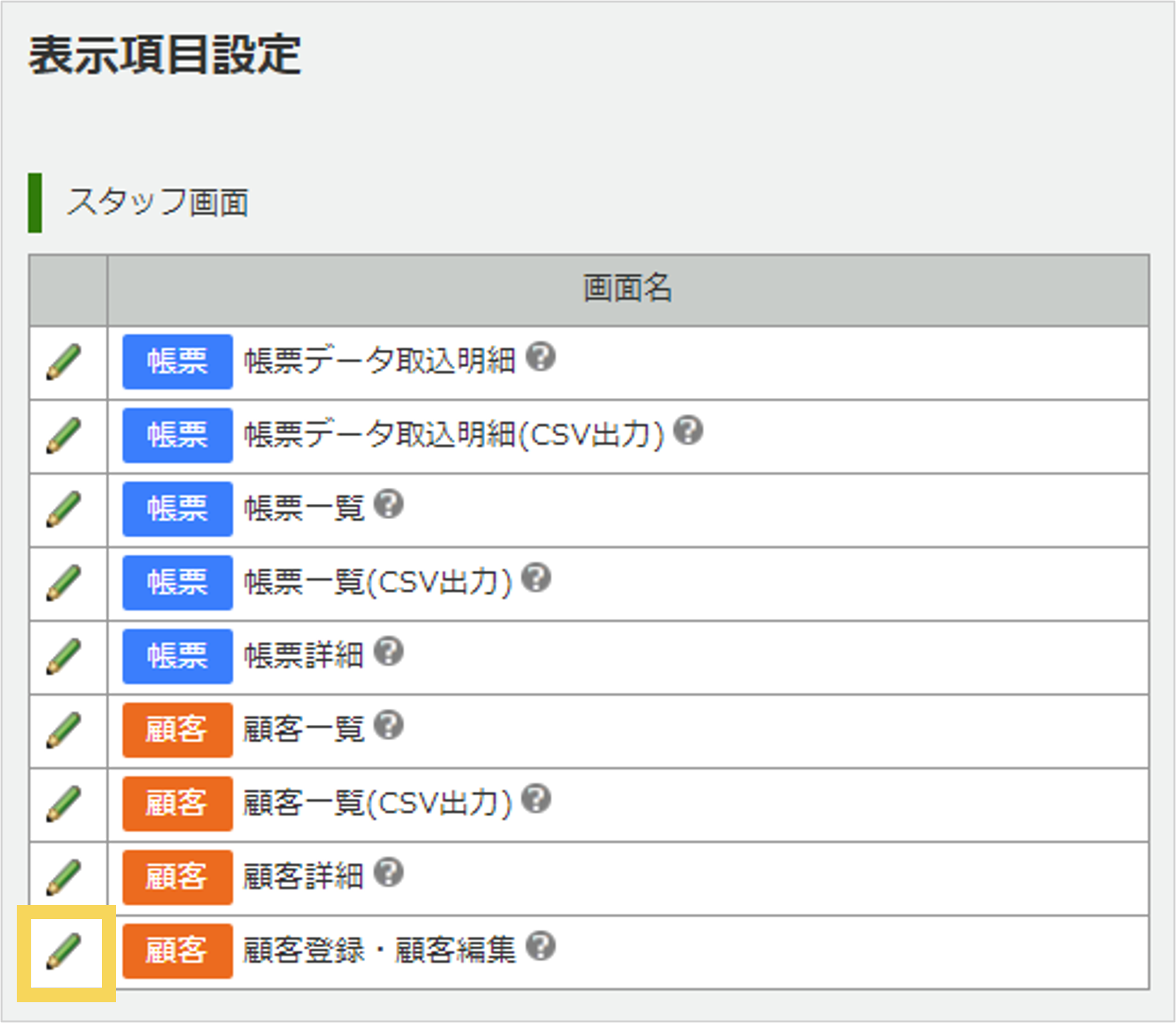Click the edit pencil for 帳票詳細
Image resolution: width=1176 pixels, height=1023 pixels.
(x=65, y=657)
